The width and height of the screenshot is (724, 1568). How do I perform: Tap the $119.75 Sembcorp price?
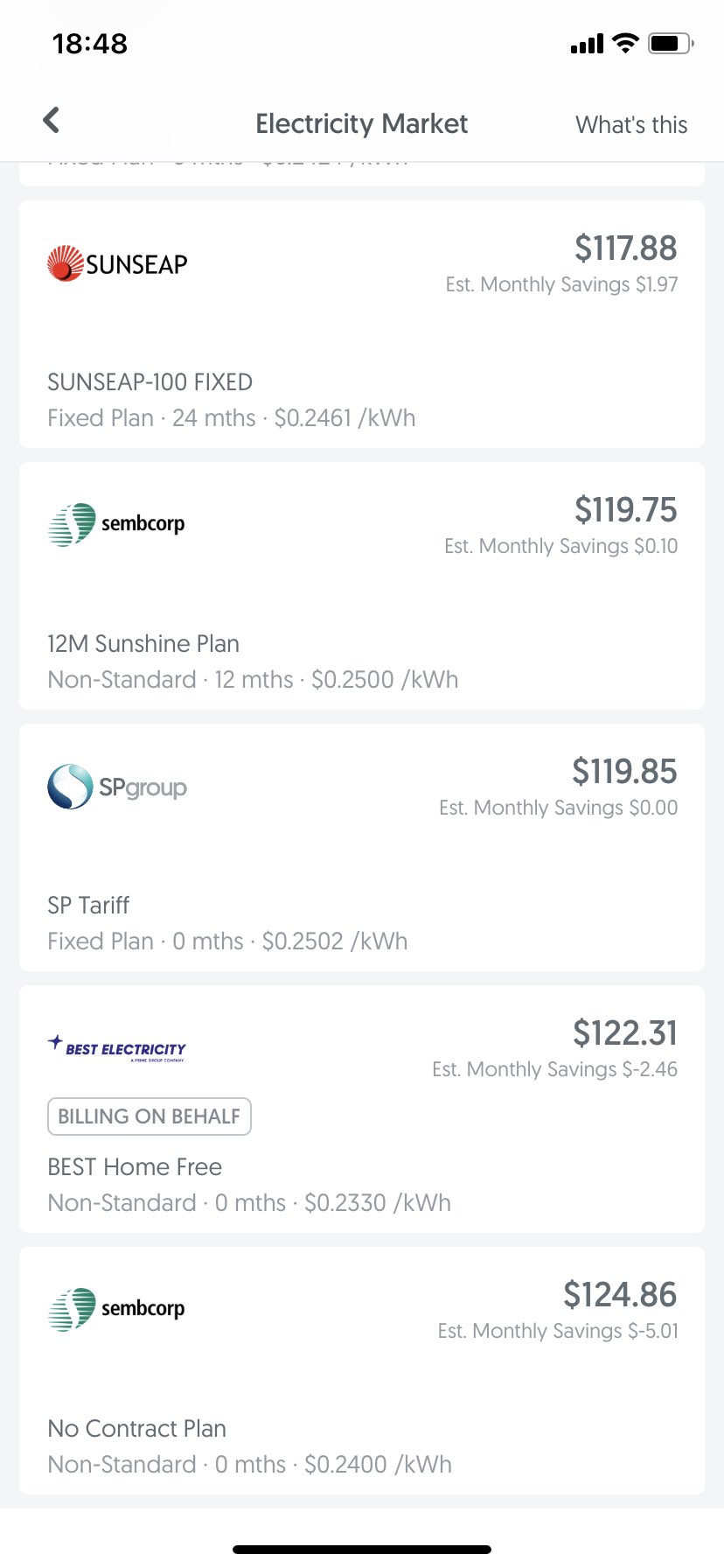click(625, 510)
